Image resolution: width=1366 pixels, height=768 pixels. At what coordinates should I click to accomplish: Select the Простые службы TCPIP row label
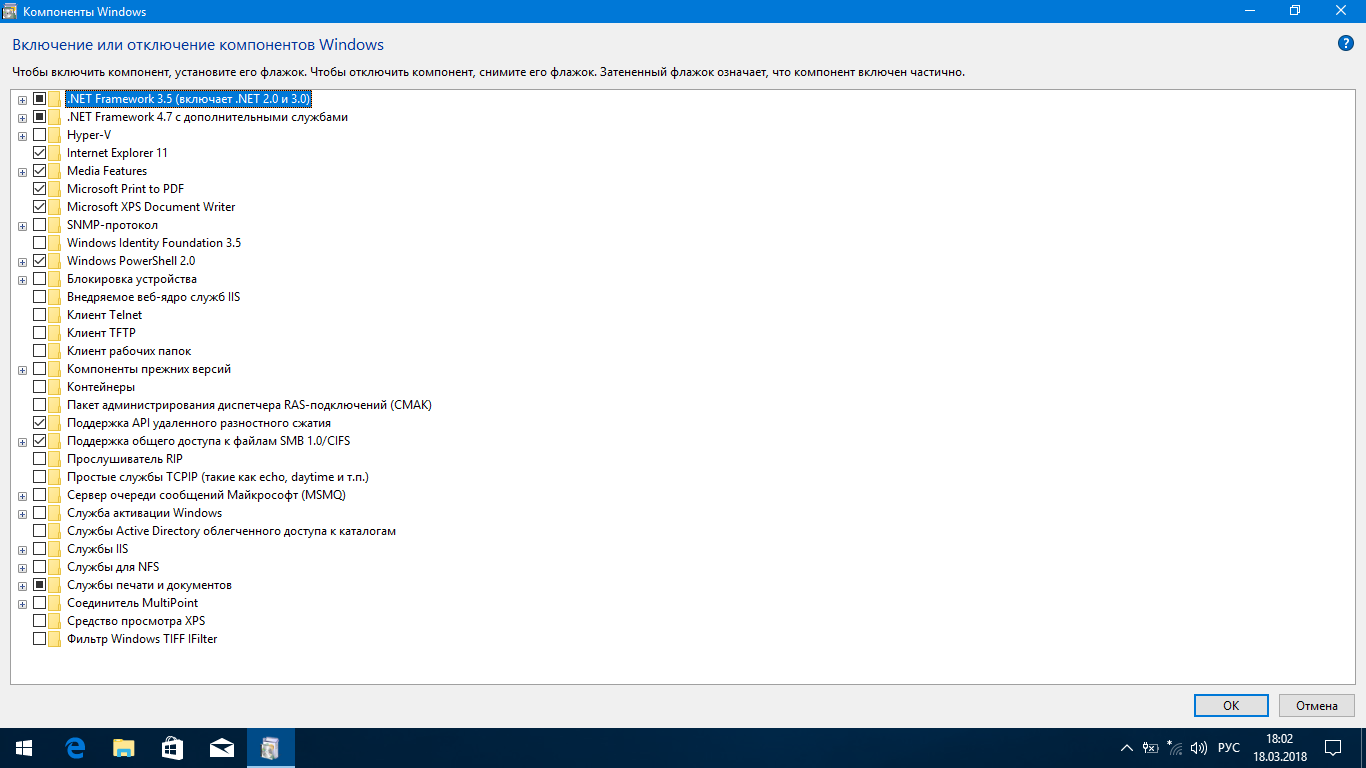(218, 477)
